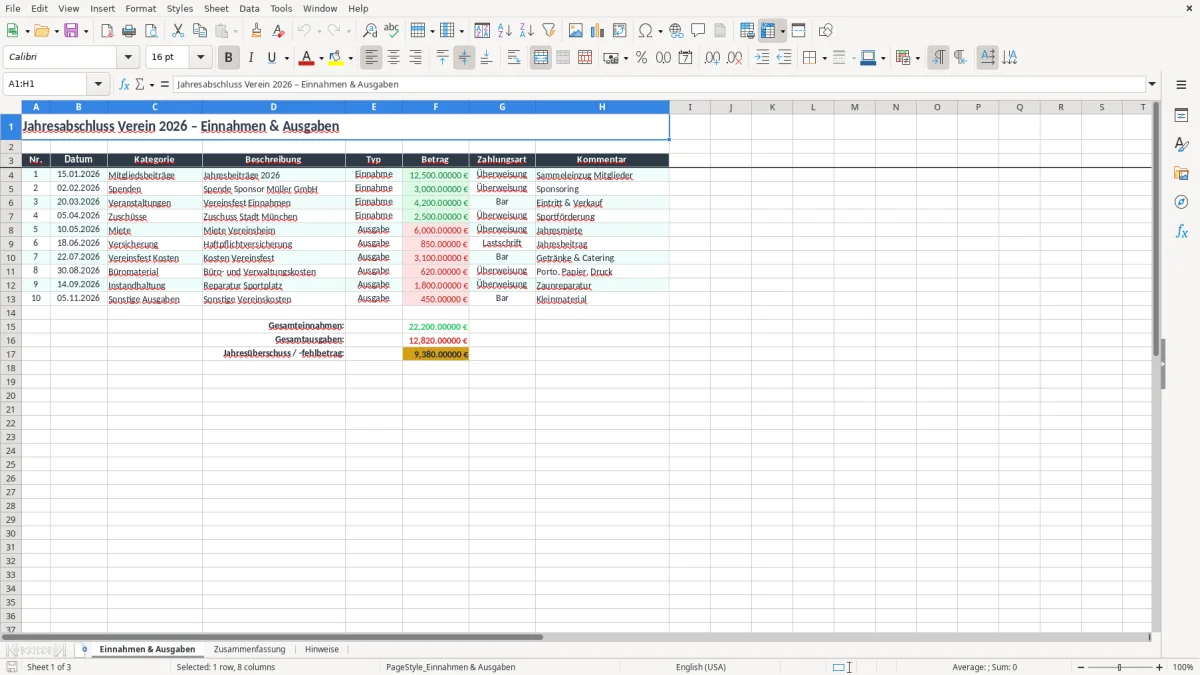
Task: Apply red Font Color swatch
Action: [306, 58]
